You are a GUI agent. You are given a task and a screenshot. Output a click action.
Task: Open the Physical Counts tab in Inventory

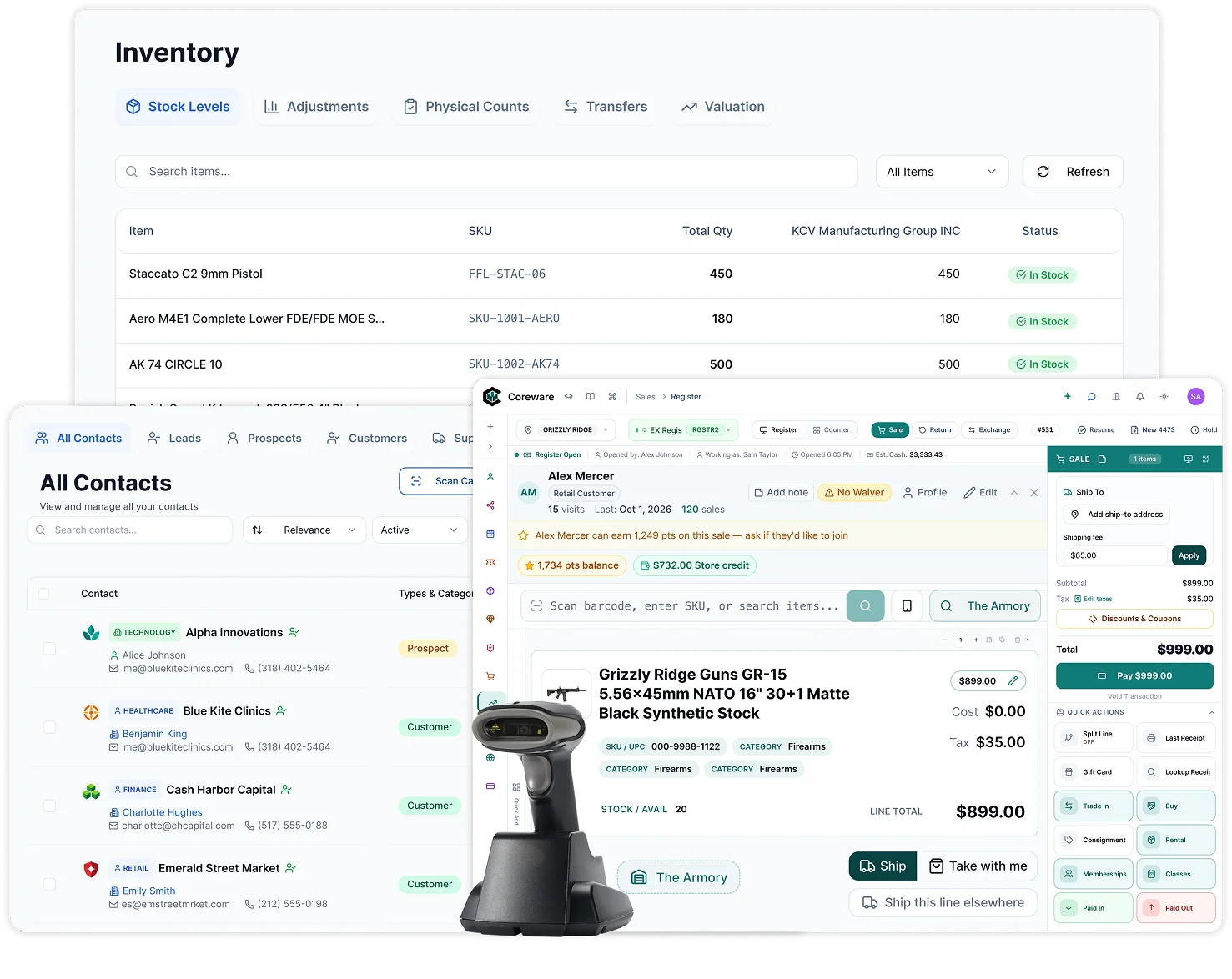click(466, 107)
